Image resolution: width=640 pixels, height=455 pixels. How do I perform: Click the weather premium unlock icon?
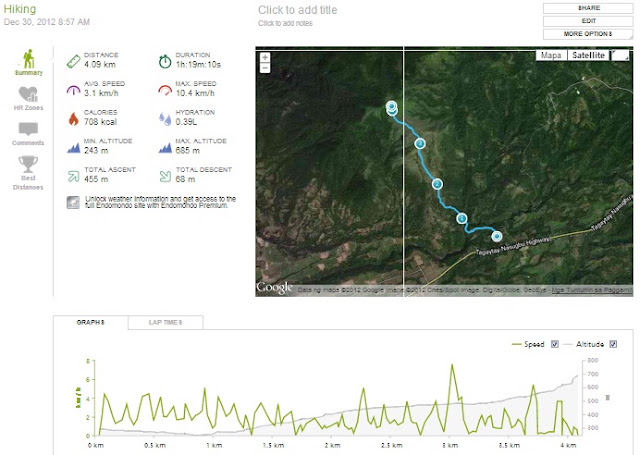click(x=73, y=202)
